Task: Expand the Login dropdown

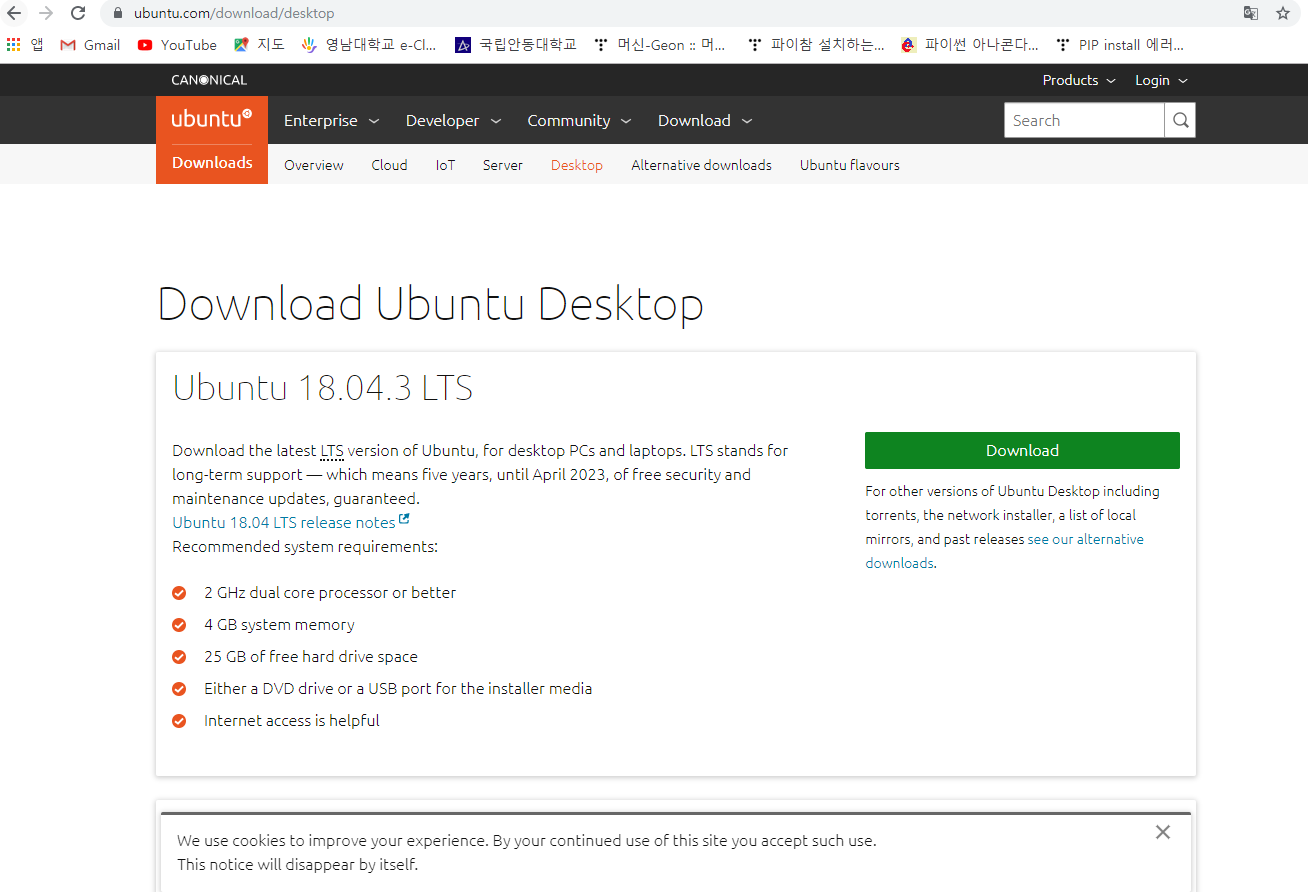Action: coord(1161,80)
